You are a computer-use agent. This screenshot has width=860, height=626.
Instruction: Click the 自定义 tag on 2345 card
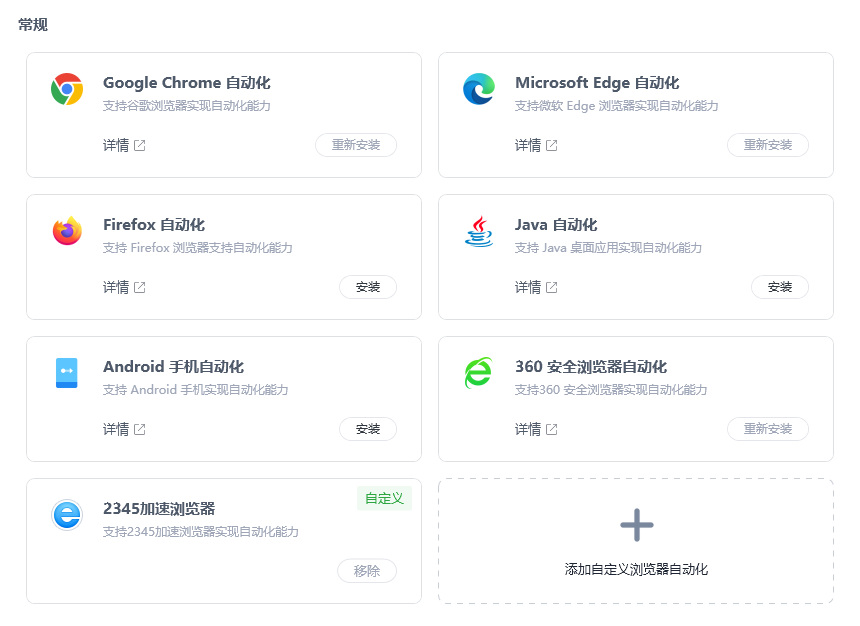coord(384,498)
